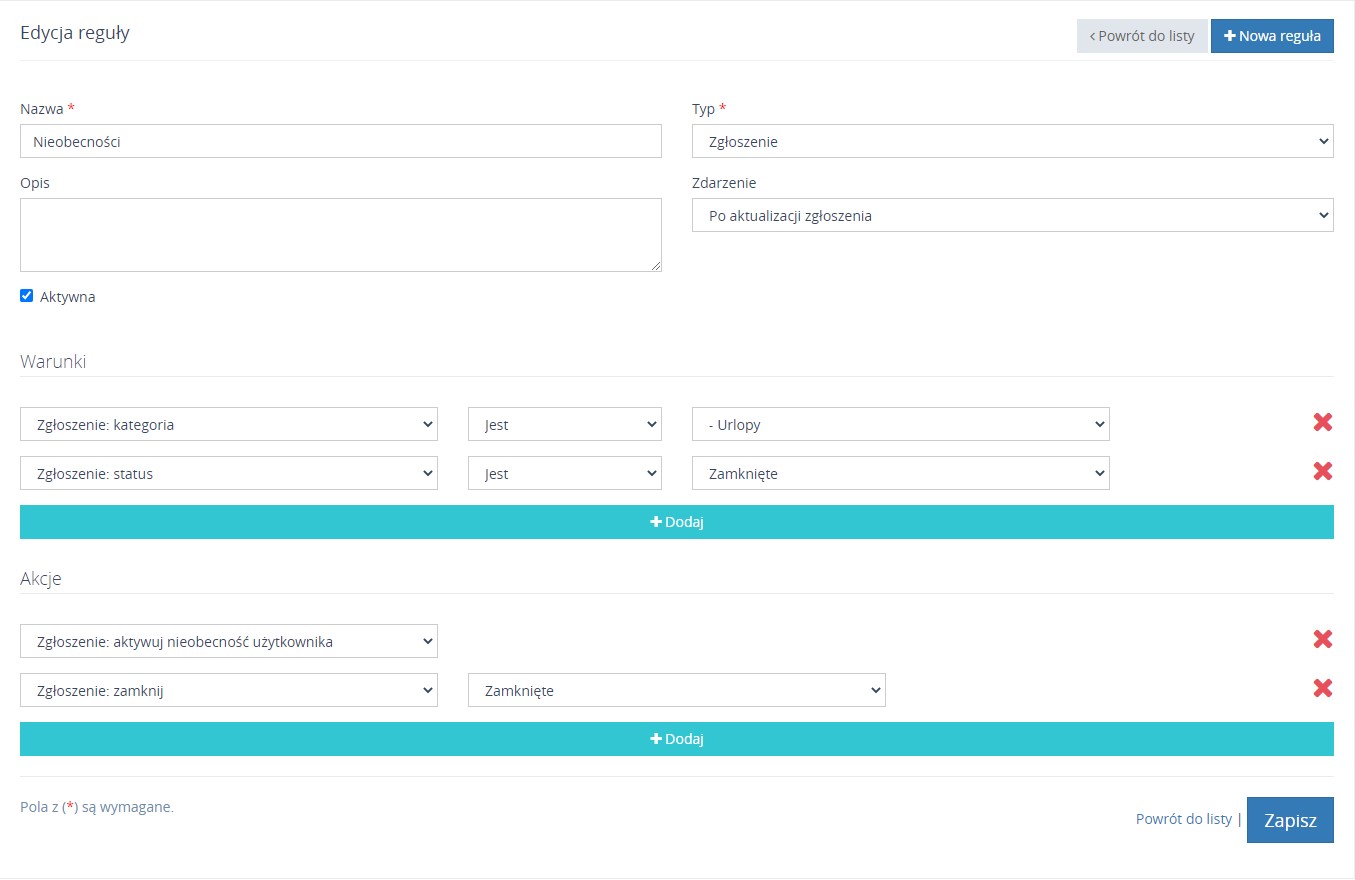
Task: Remove the 'aktywuj nieobecność użytkownika' action
Action: (1322, 640)
